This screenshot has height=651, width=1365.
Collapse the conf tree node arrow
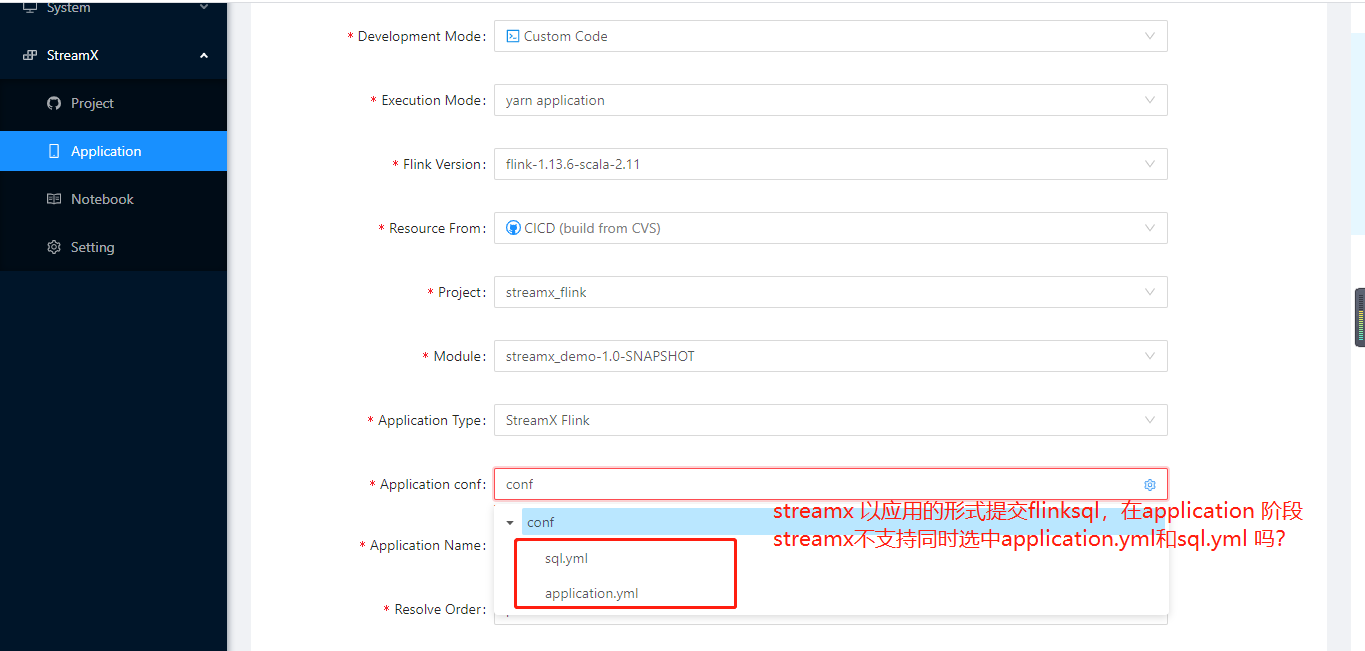[510, 522]
